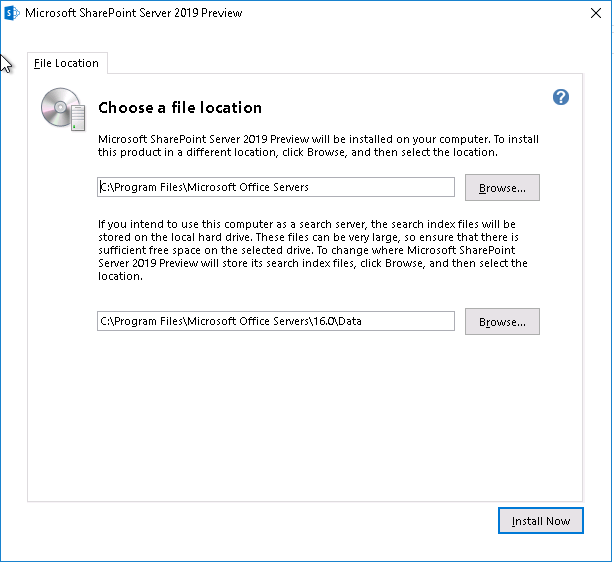The height and width of the screenshot is (562, 614).
Task: Start setup with Install Now
Action: 540,520
